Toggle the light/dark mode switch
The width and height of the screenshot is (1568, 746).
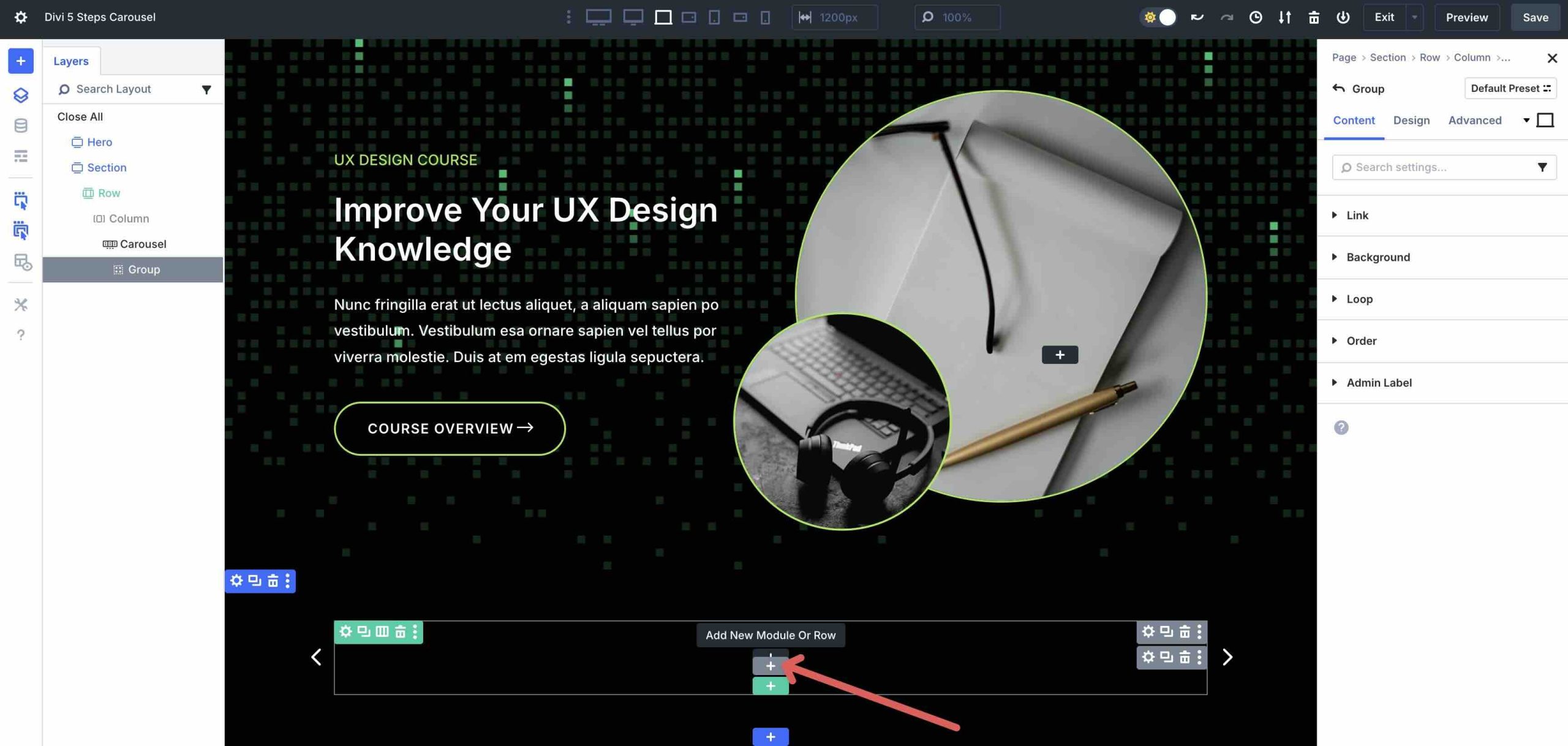coord(1159,17)
